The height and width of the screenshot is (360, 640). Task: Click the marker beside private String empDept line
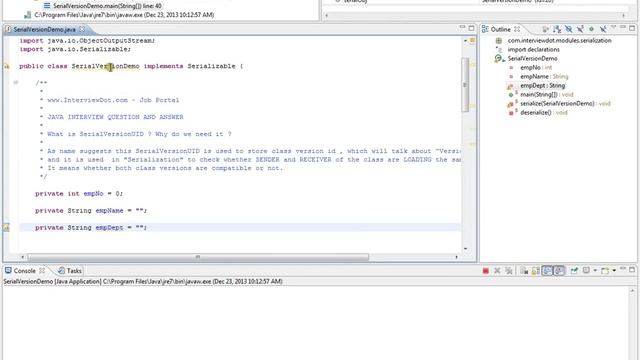coord(7,228)
